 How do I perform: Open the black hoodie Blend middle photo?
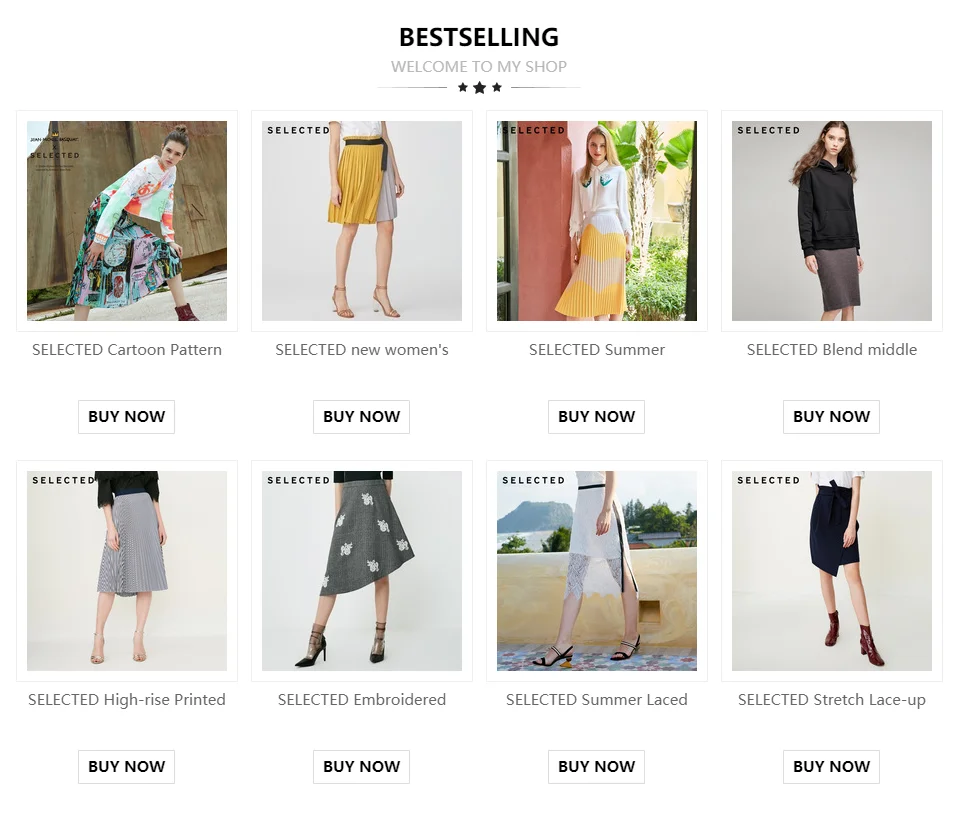[x=832, y=220]
